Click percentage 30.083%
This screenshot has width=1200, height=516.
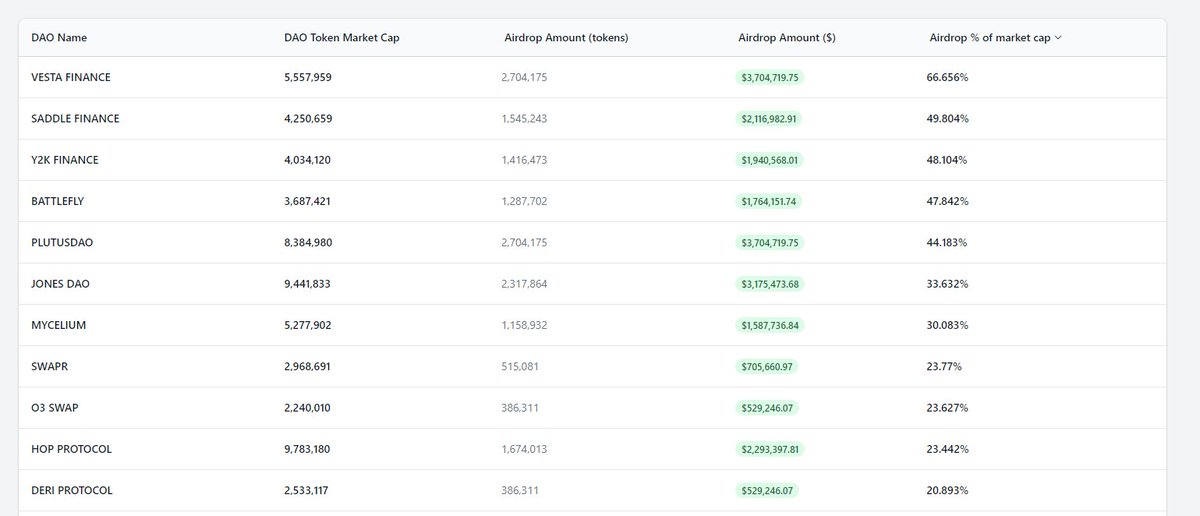[x=948, y=326]
